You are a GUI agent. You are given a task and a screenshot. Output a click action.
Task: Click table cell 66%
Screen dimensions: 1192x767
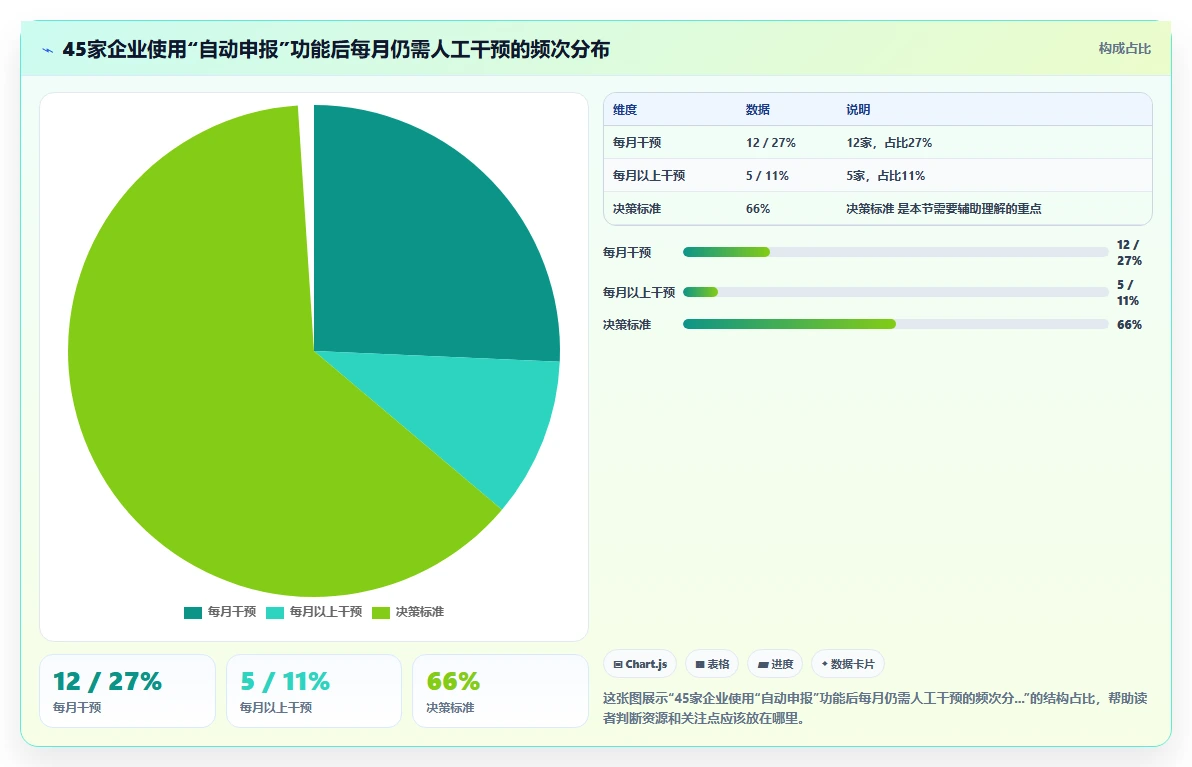[x=758, y=209]
